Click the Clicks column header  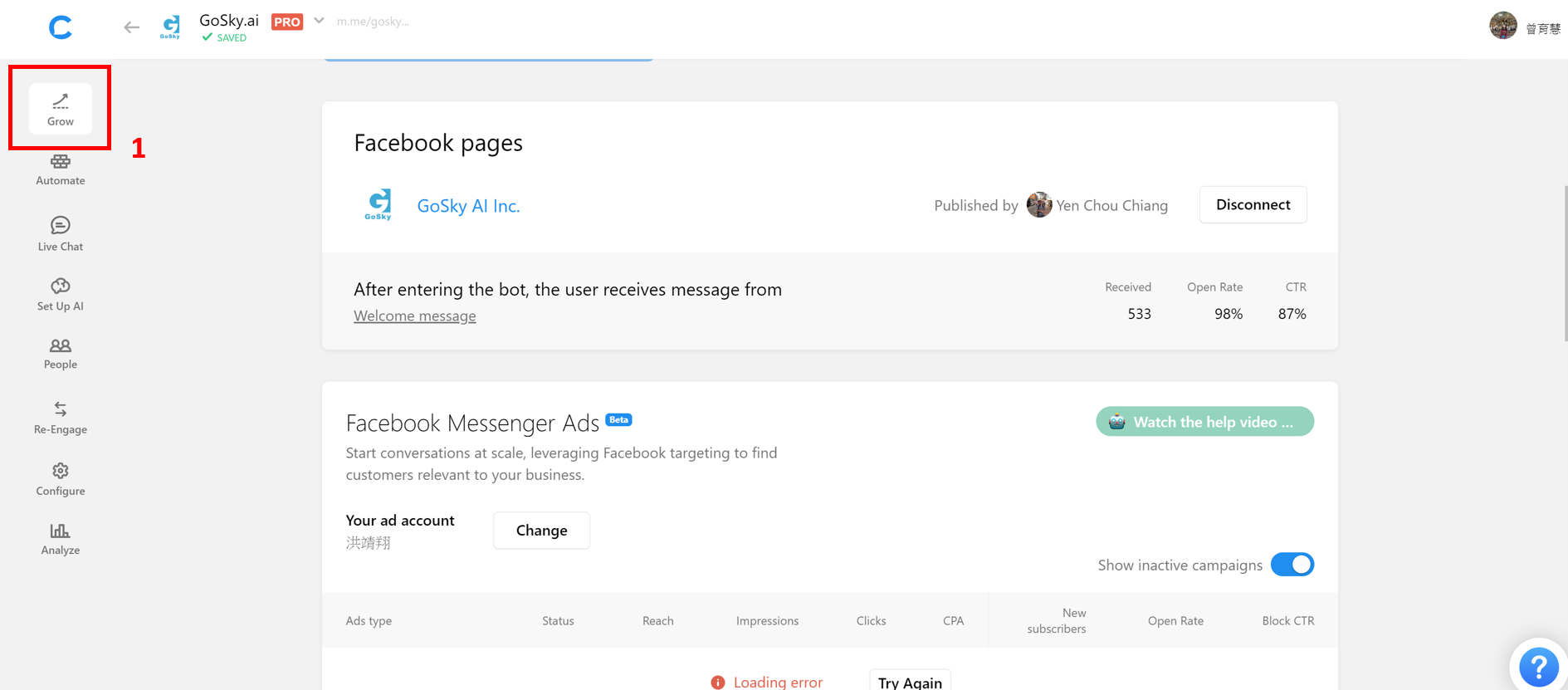pos(871,620)
